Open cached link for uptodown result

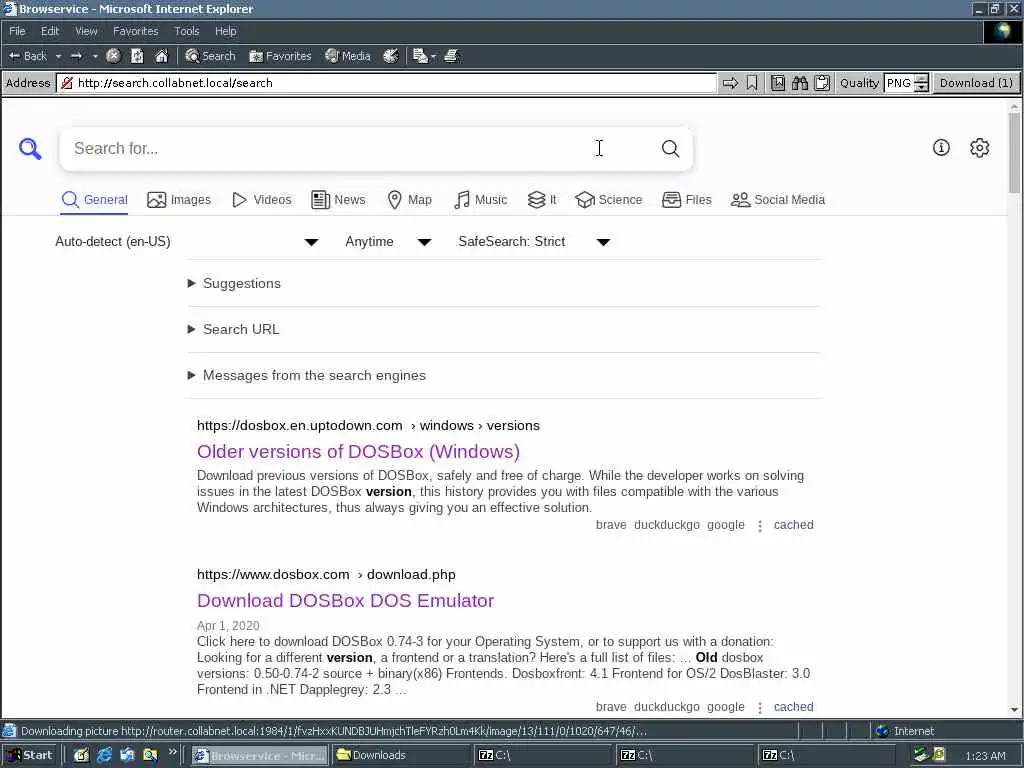coord(793,525)
